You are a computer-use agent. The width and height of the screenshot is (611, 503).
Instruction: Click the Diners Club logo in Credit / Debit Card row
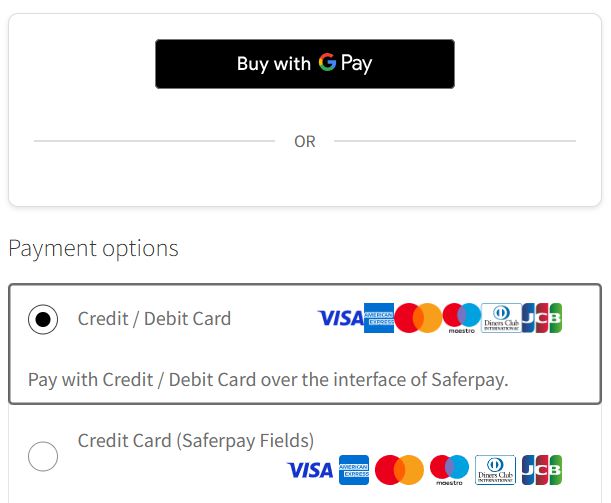tap(500, 318)
